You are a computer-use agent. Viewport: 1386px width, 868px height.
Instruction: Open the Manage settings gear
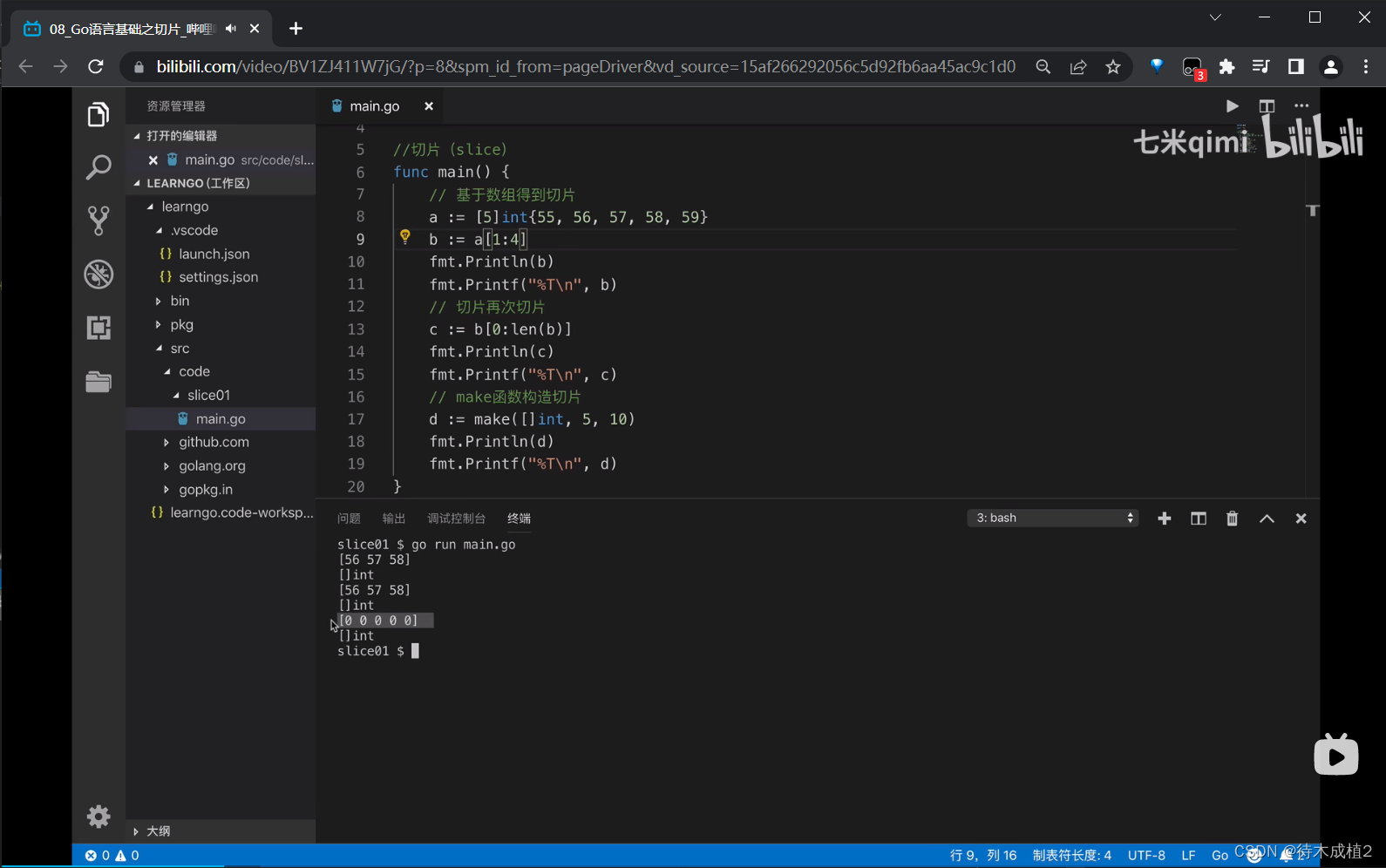(99, 817)
